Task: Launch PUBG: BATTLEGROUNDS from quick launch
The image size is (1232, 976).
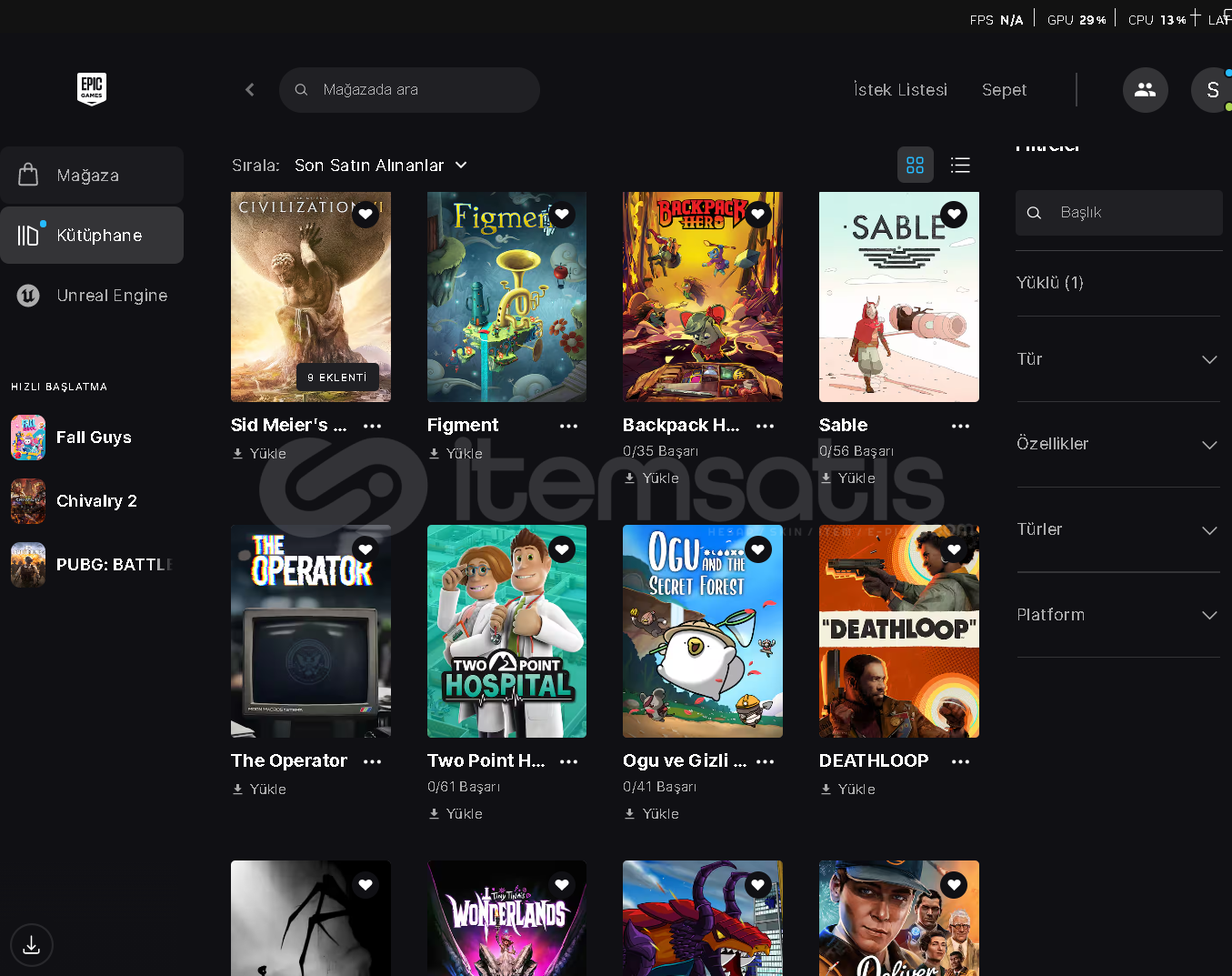Action: coord(92,565)
